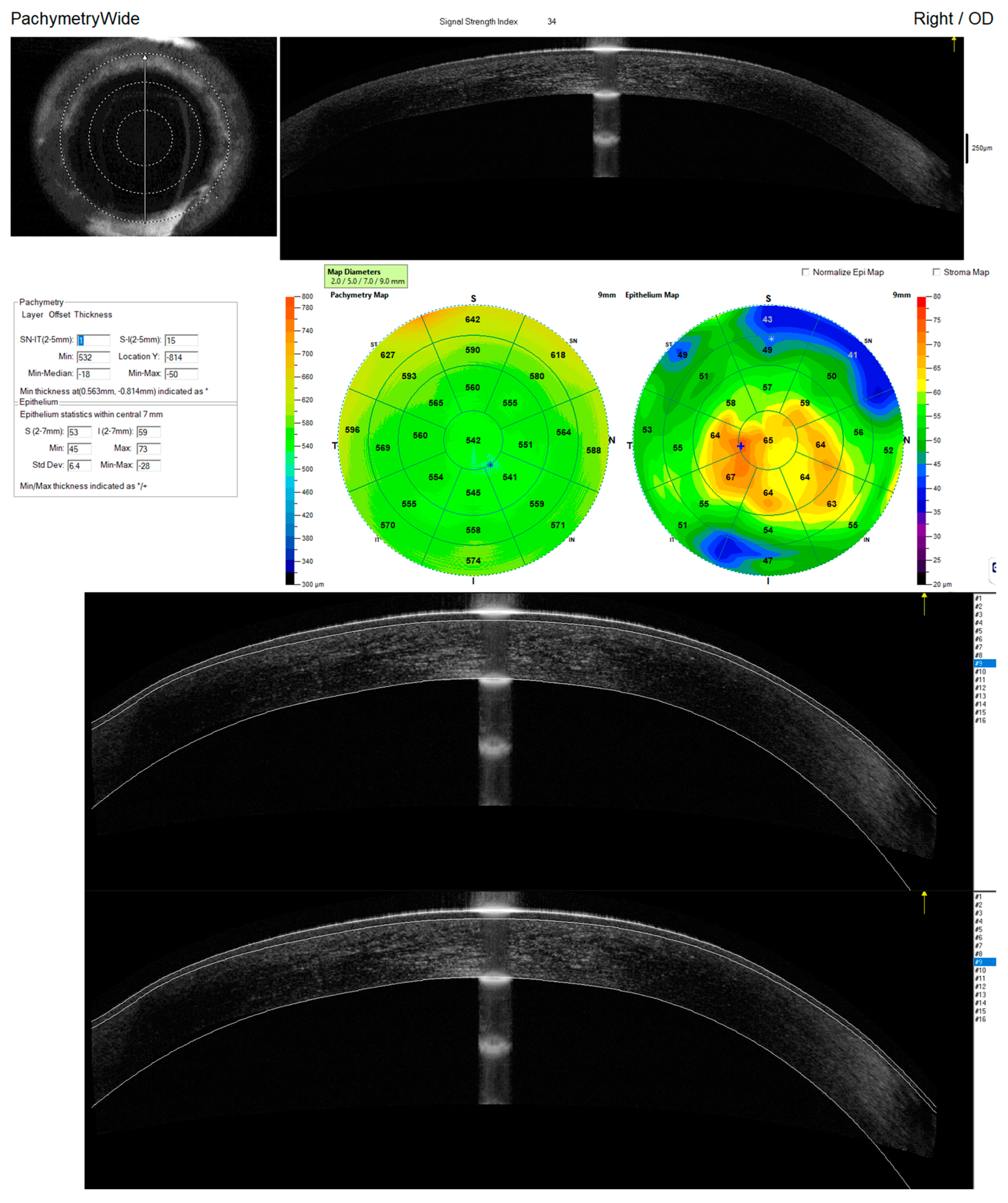The width and height of the screenshot is (1008, 1203).
Task: Open the Offset tab in Pachymetry panel
Action: pyautogui.click(x=59, y=315)
